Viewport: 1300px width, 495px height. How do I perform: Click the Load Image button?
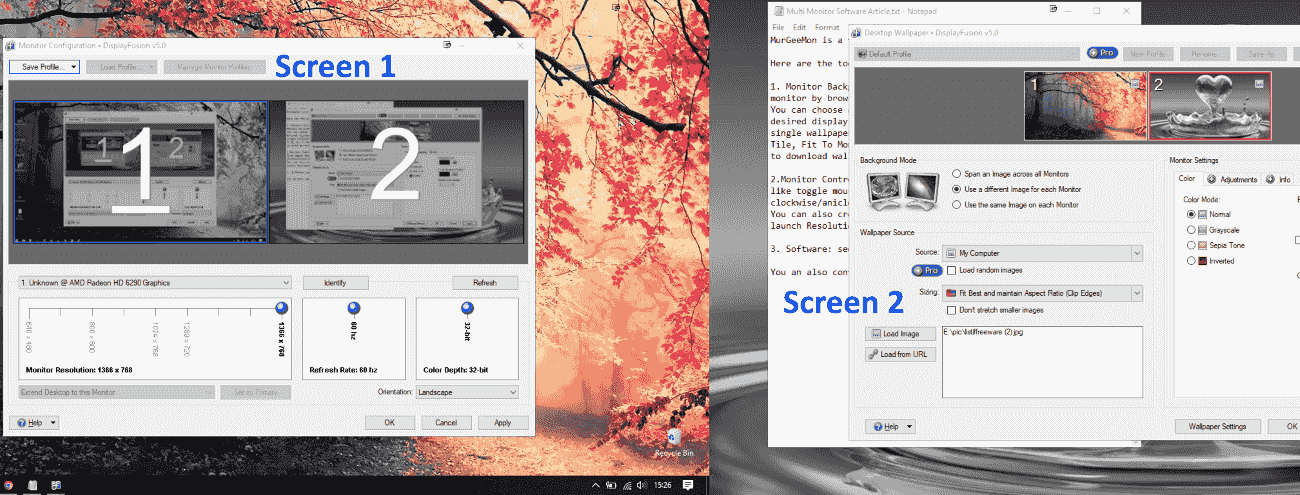[901, 334]
